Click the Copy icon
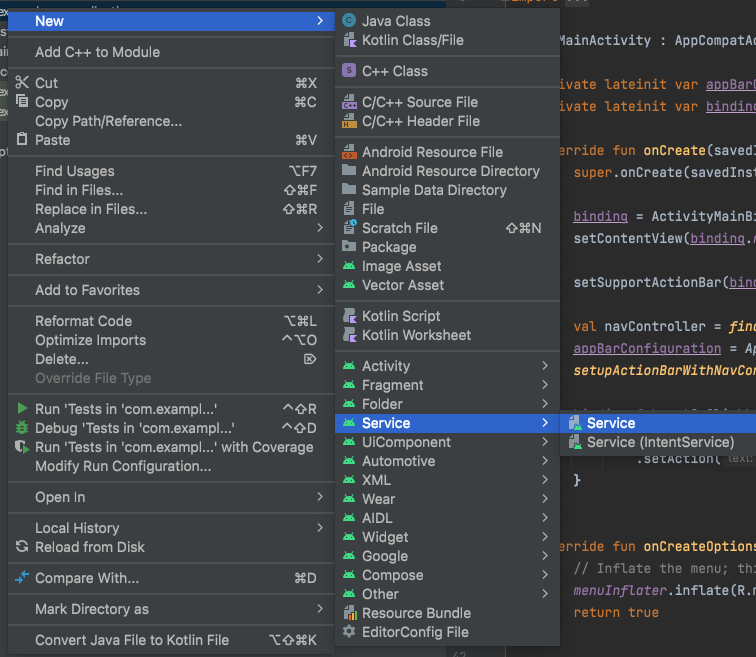The image size is (756, 657). tap(22, 101)
